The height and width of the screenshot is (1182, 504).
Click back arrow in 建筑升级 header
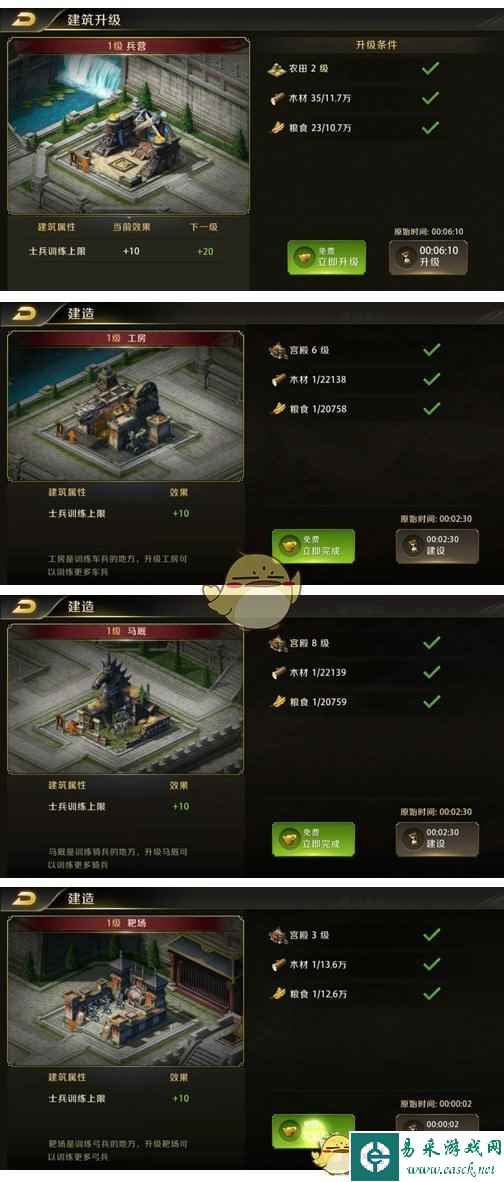pyautogui.click(x=26, y=20)
